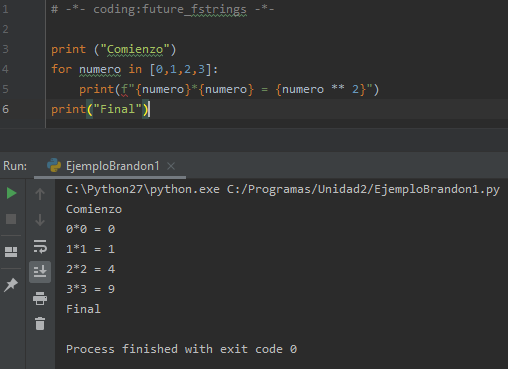Click the output line 3*3 = 9
This screenshot has height=369, width=508.
tap(90, 289)
